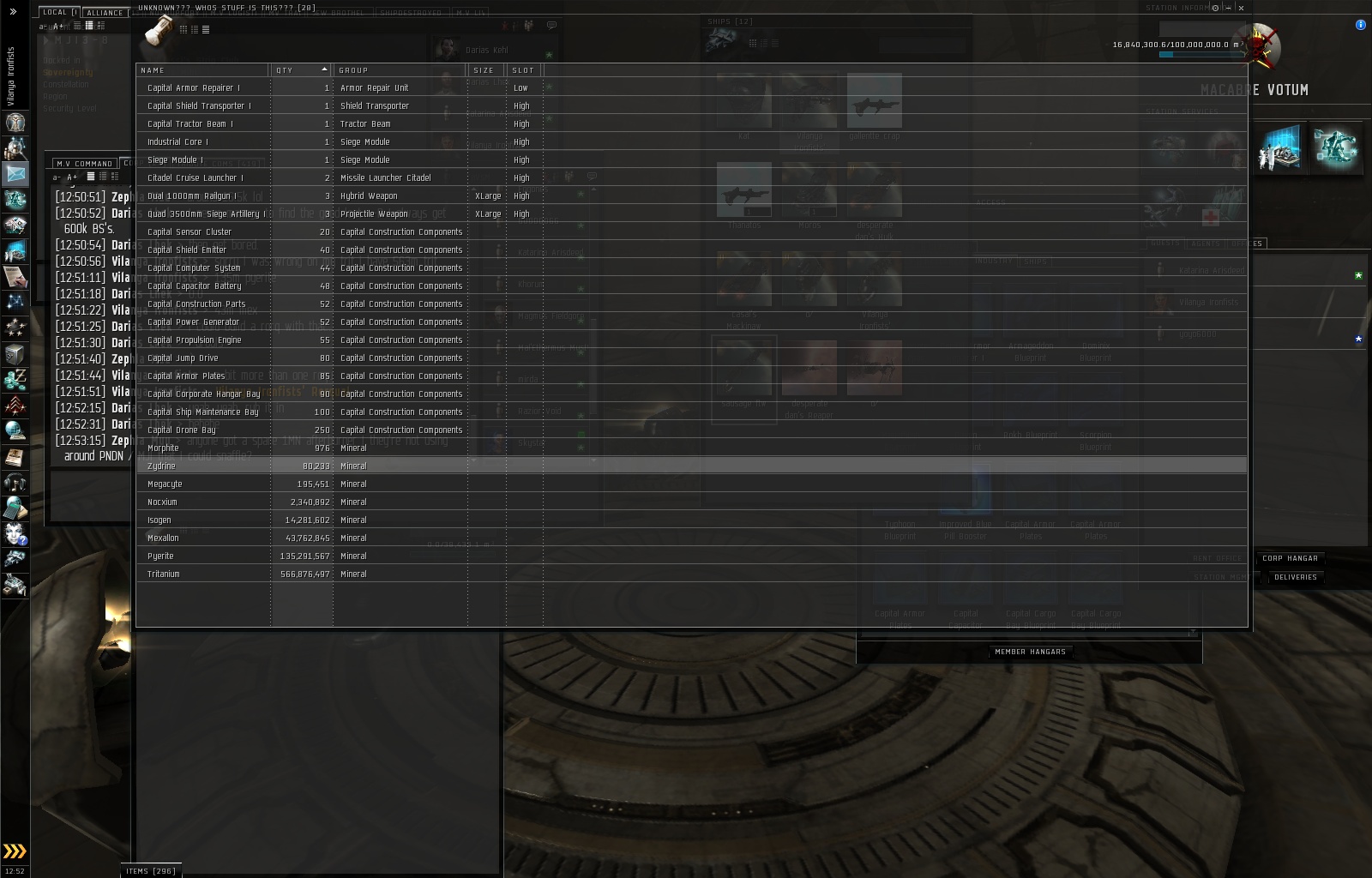Sort inventory by the Qty column header
Viewport: 1372px width, 878px height.
pos(301,70)
